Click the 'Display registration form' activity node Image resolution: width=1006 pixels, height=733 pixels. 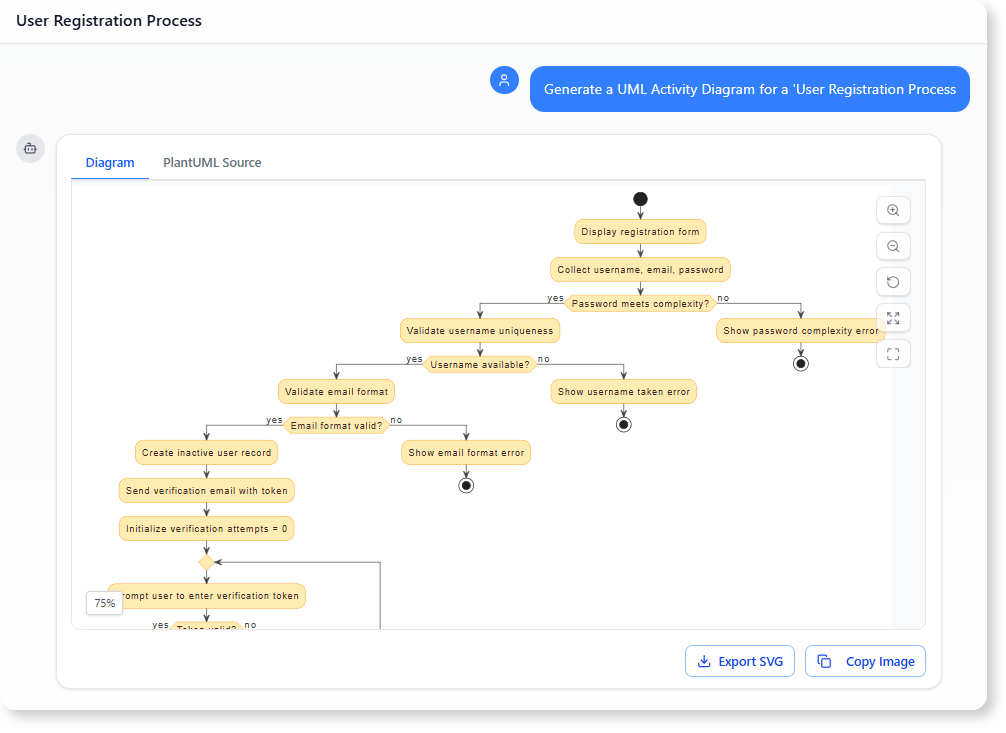(640, 231)
